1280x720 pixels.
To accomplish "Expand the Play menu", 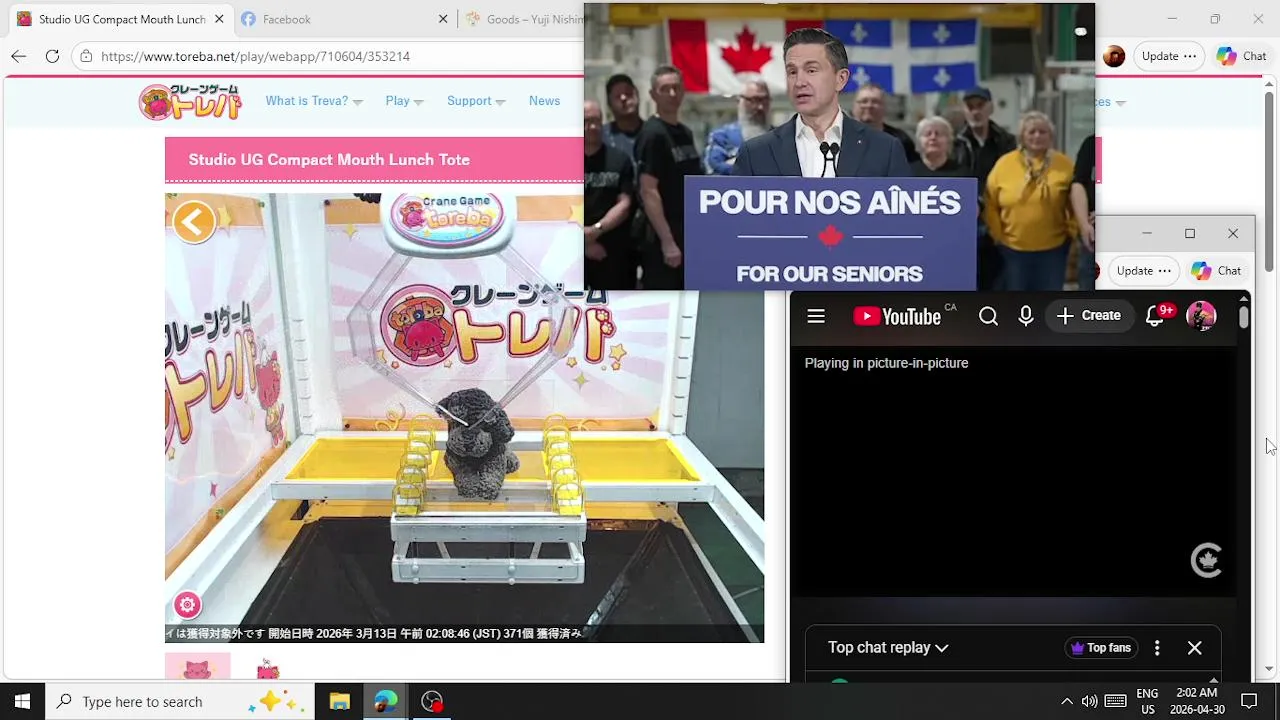I will [x=404, y=101].
